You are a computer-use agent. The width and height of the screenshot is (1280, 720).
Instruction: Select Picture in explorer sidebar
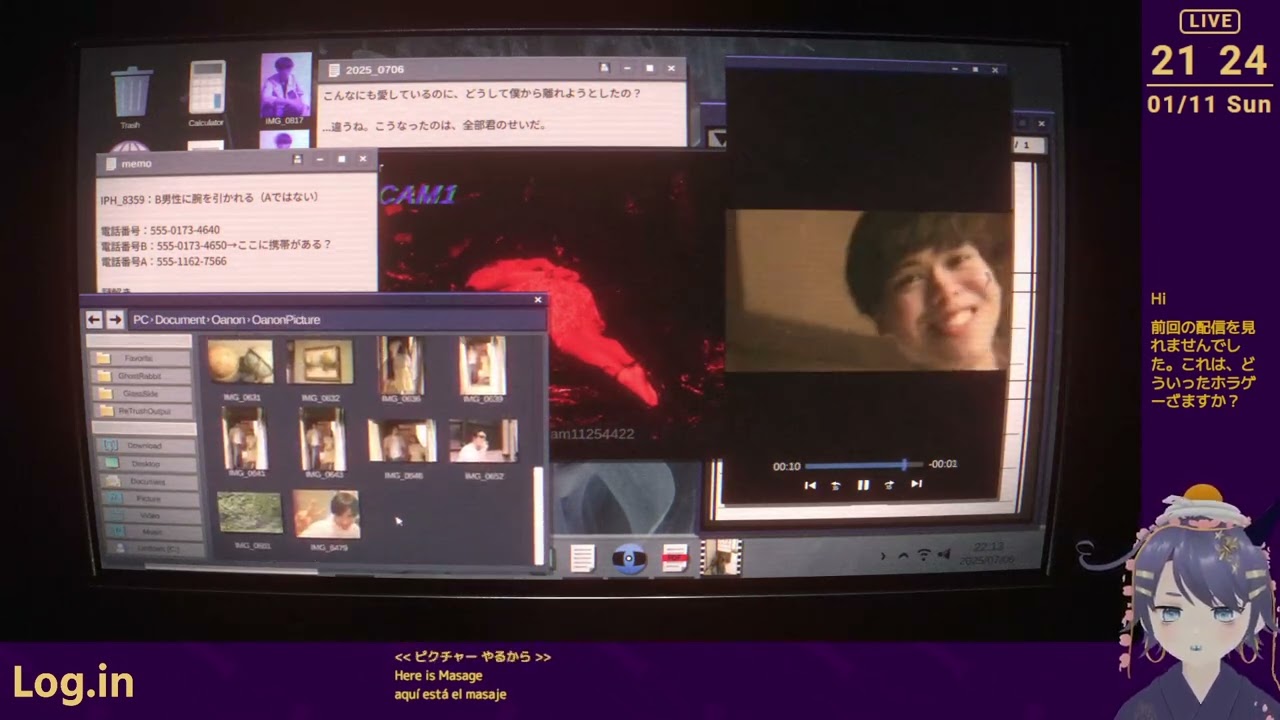tap(148, 498)
